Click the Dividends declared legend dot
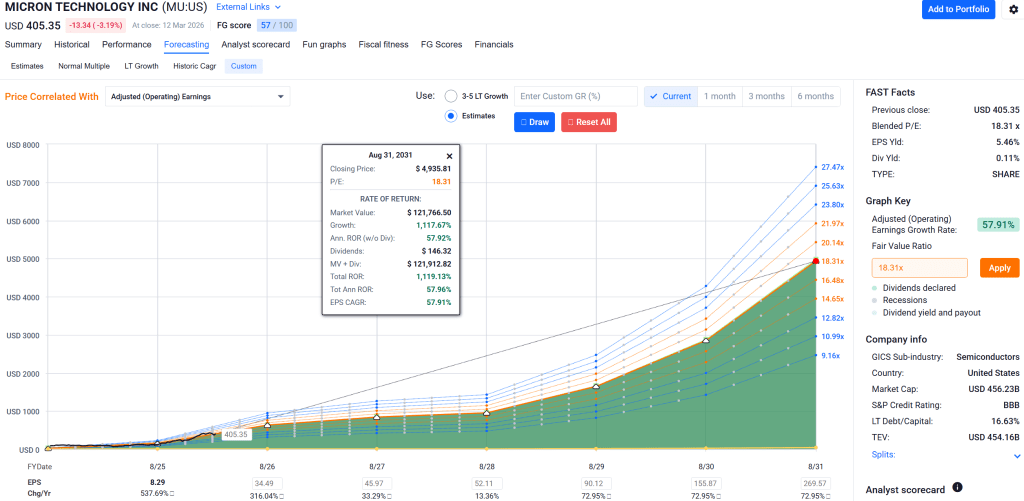This screenshot has width=1024, height=501. (875, 289)
